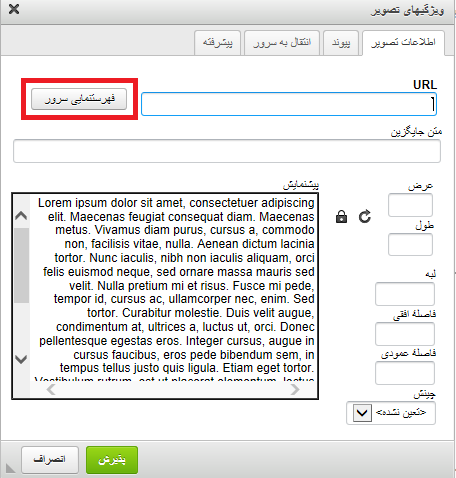Click the preview vertical scrollbar thumb
Image resolution: width=456 pixels, height=478 pixels.
[x=22, y=265]
